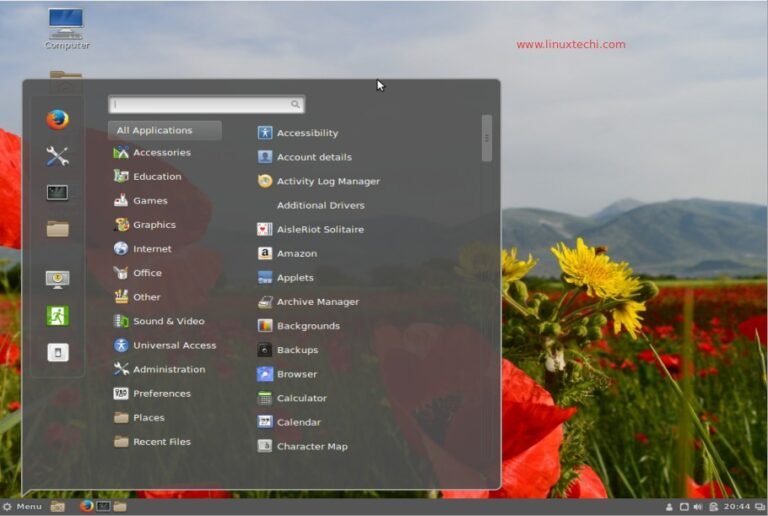
Task: Launch Activity Log Manager
Action: click(318, 181)
